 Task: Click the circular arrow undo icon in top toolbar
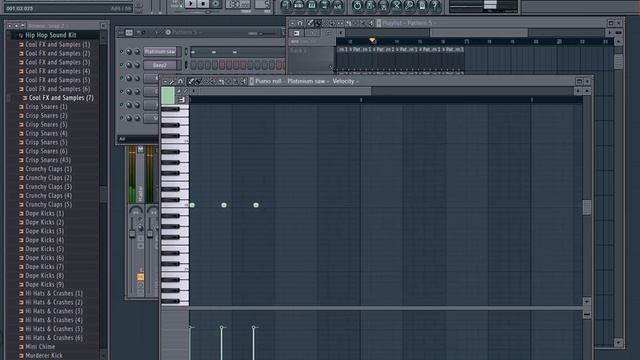point(357,5)
